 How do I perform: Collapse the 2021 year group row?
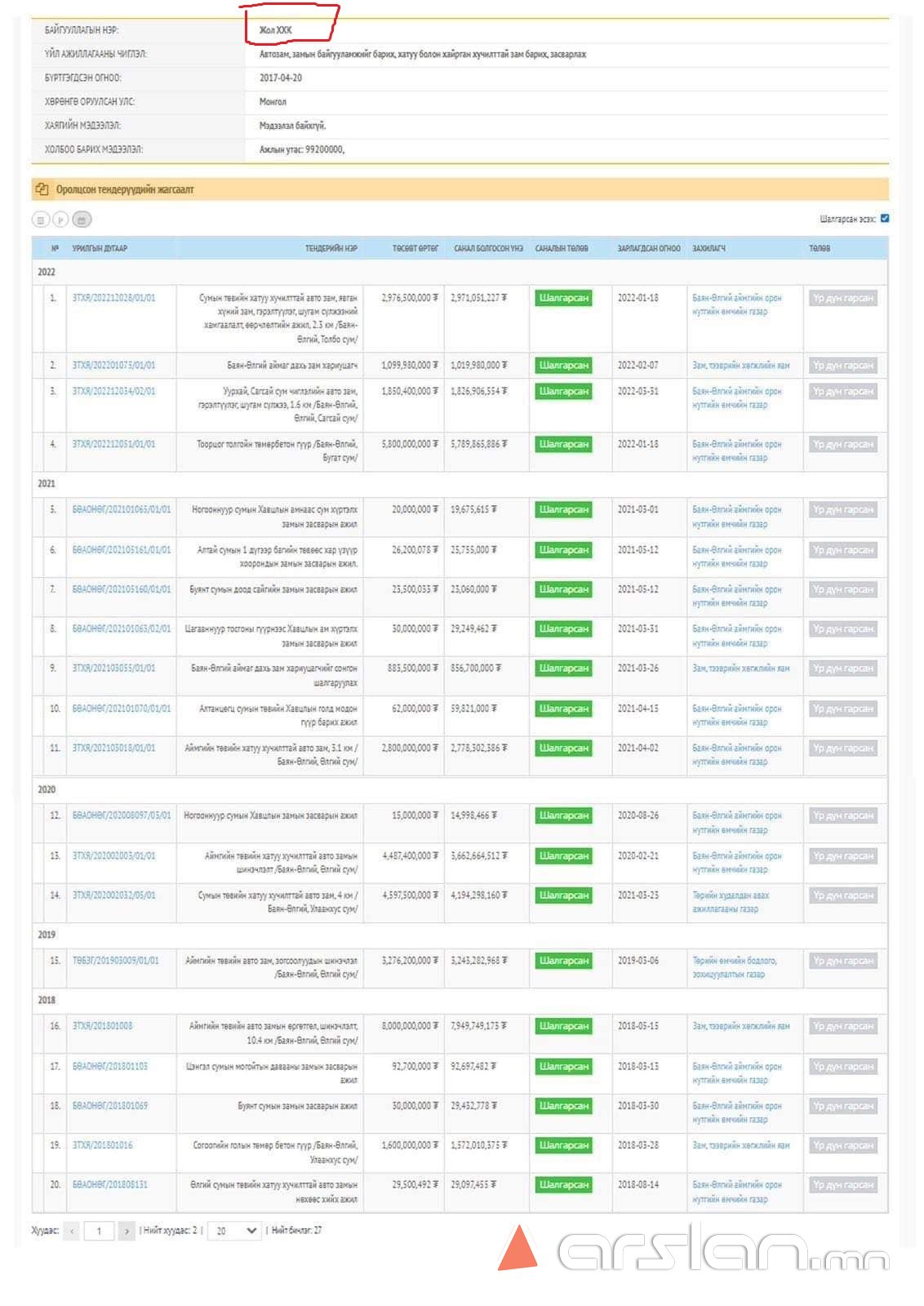point(47,483)
